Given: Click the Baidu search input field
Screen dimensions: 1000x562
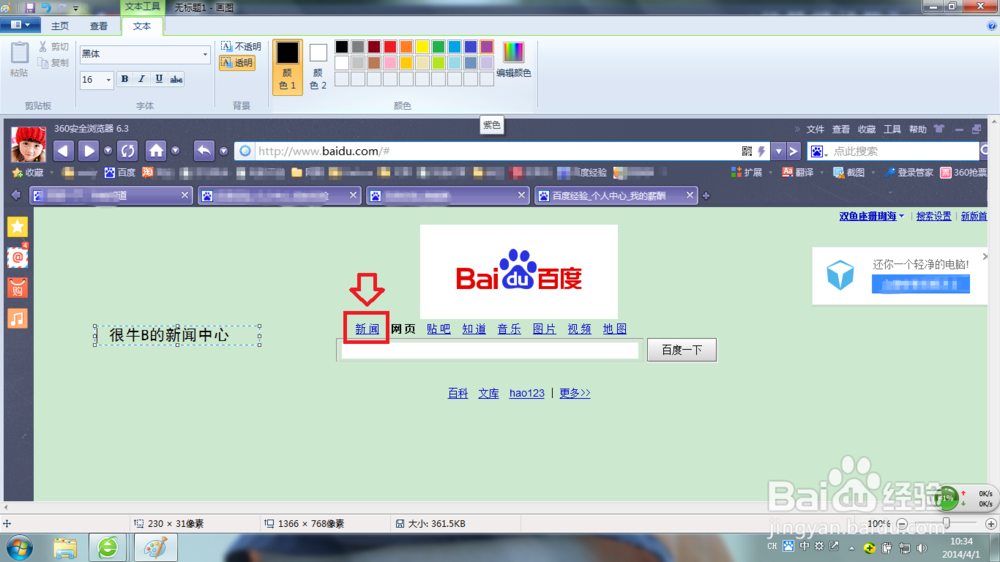Looking at the screenshot, I should click(x=490, y=350).
